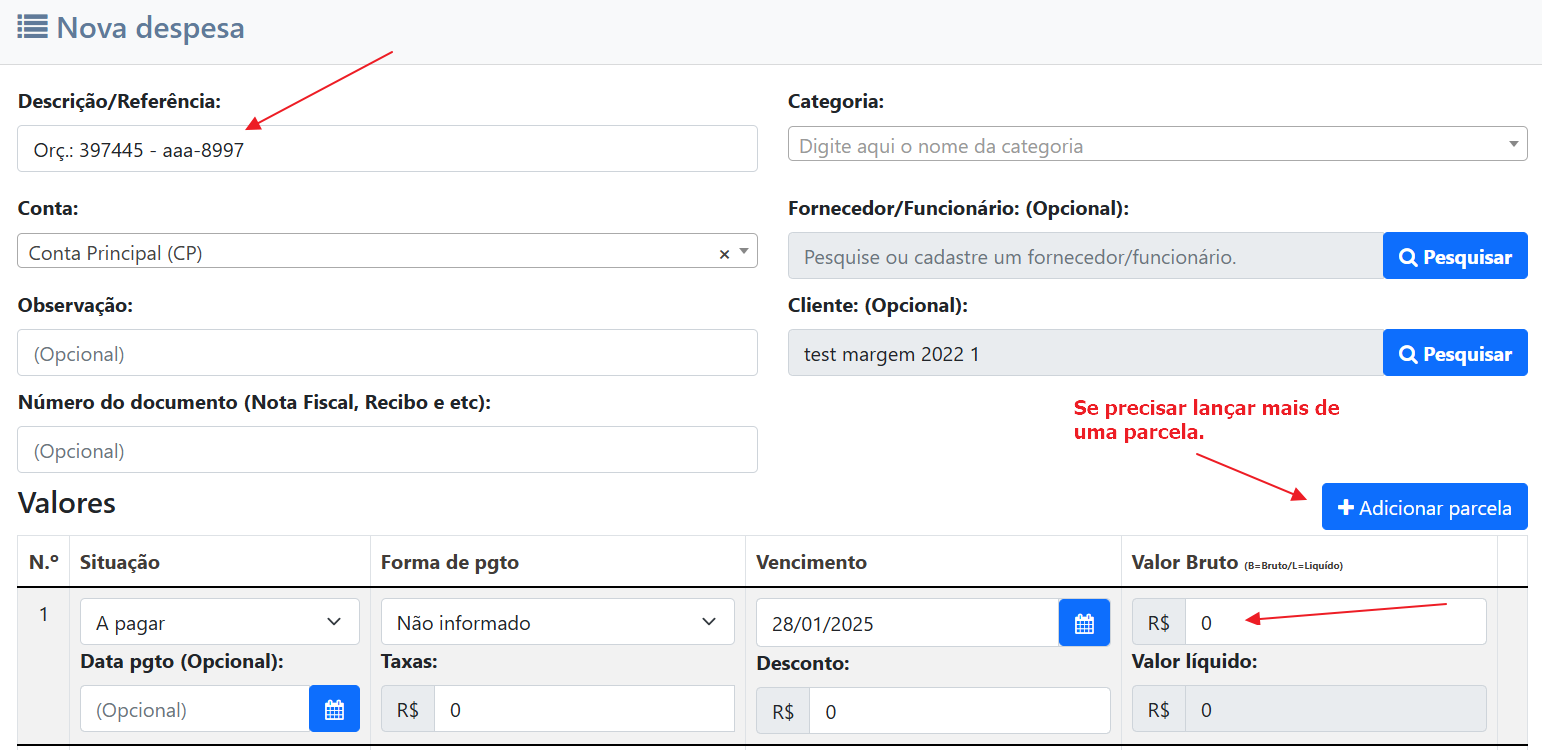
Task: Click the Valor Bruto amount field
Action: [1334, 623]
